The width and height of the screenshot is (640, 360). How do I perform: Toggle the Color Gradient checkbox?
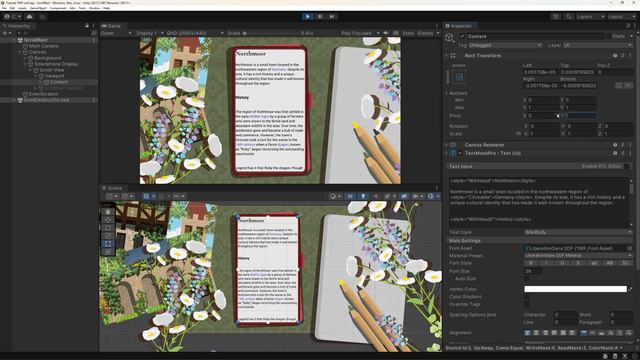527,297
